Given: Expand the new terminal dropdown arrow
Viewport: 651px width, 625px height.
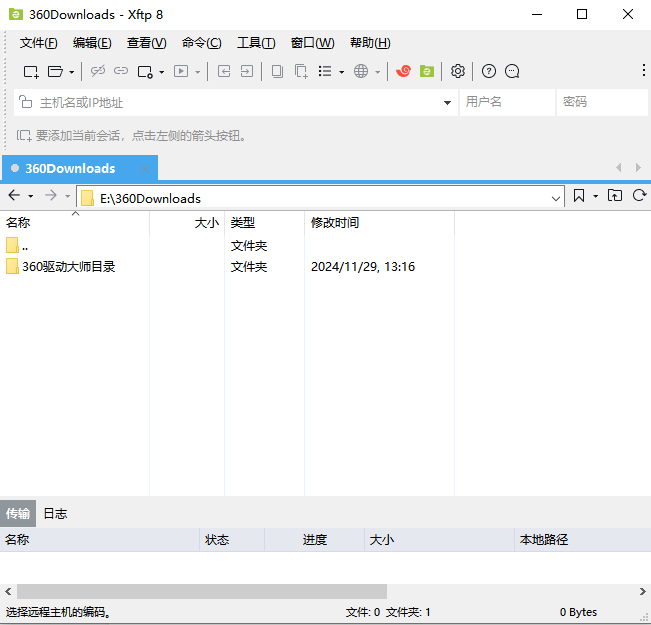Looking at the screenshot, I should coord(198,72).
